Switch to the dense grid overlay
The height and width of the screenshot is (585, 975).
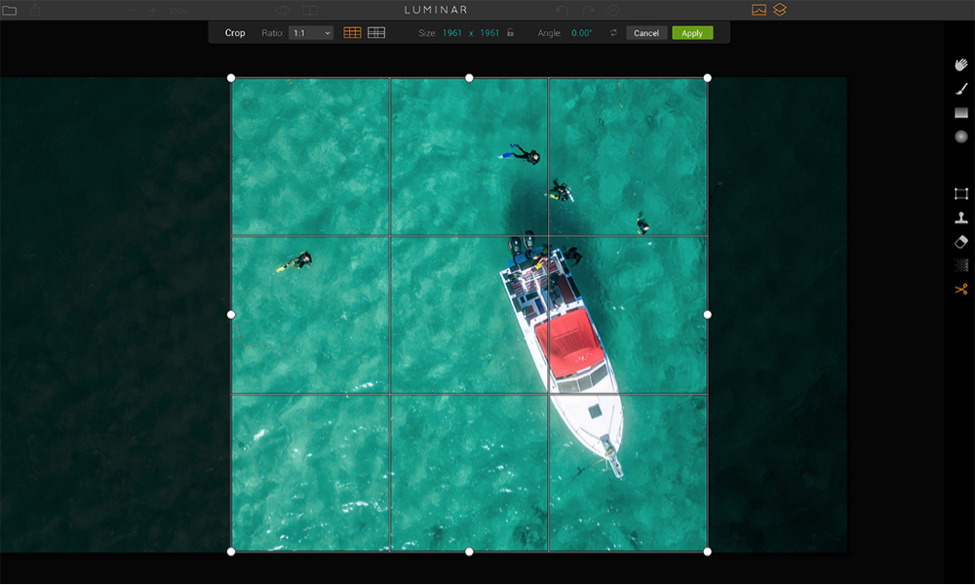point(376,33)
